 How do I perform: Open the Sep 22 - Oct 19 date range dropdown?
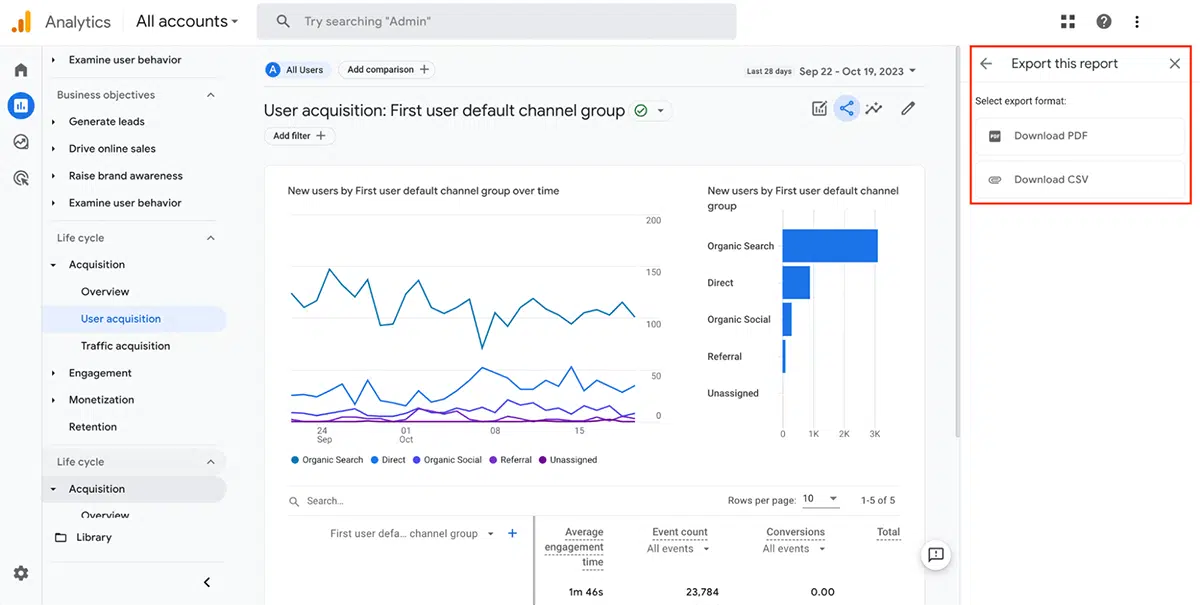pyautogui.click(x=858, y=71)
